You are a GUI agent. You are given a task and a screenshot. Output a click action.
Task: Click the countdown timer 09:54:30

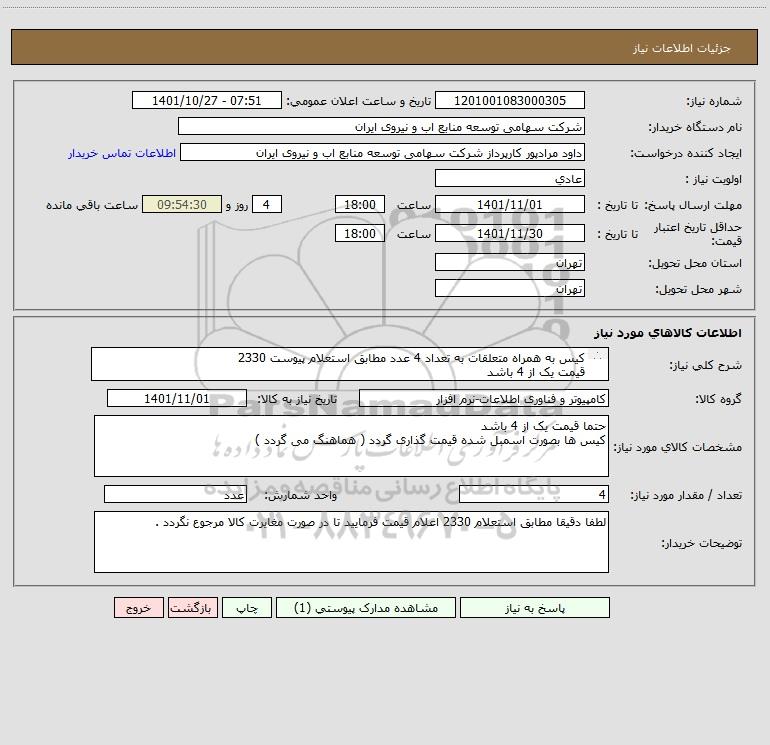[x=182, y=205]
